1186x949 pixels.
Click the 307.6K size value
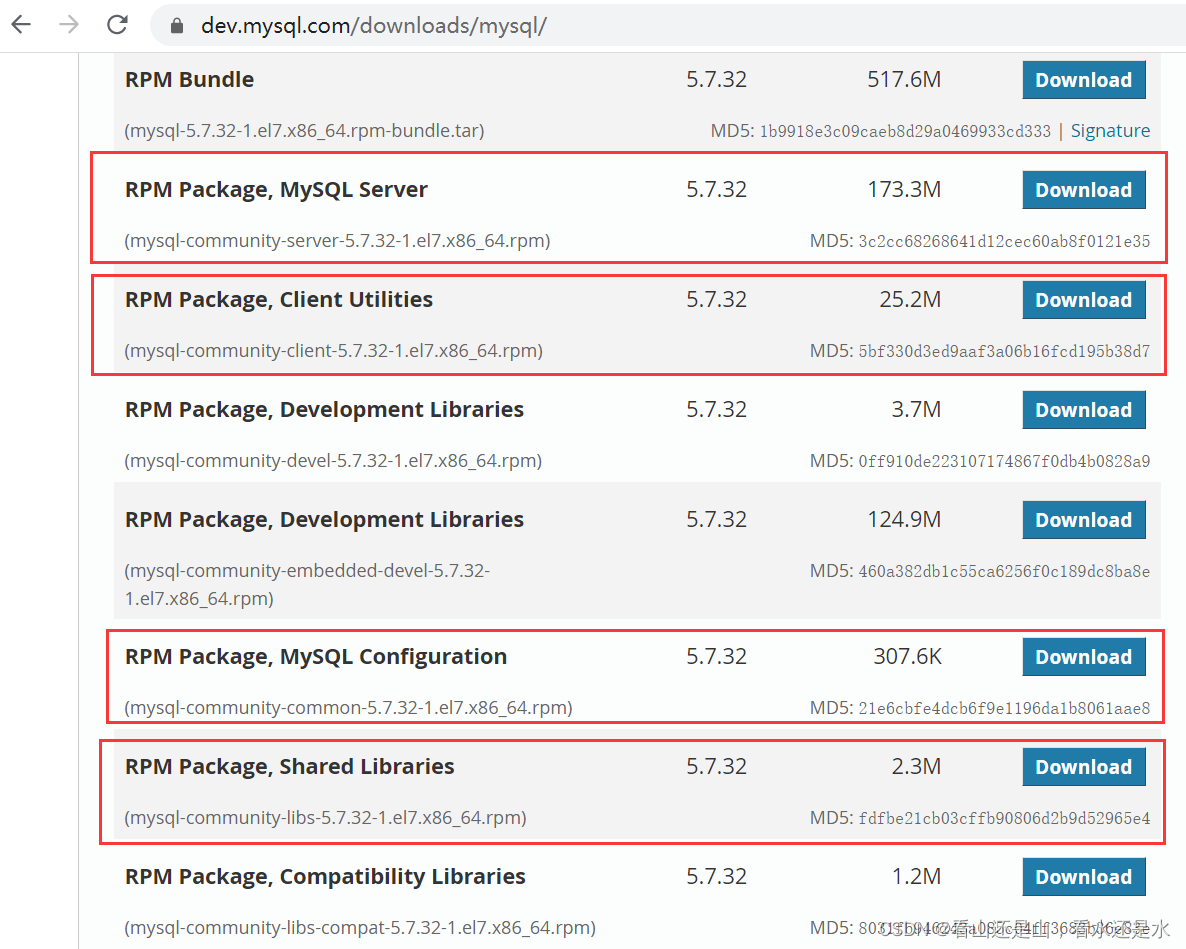tap(908, 656)
